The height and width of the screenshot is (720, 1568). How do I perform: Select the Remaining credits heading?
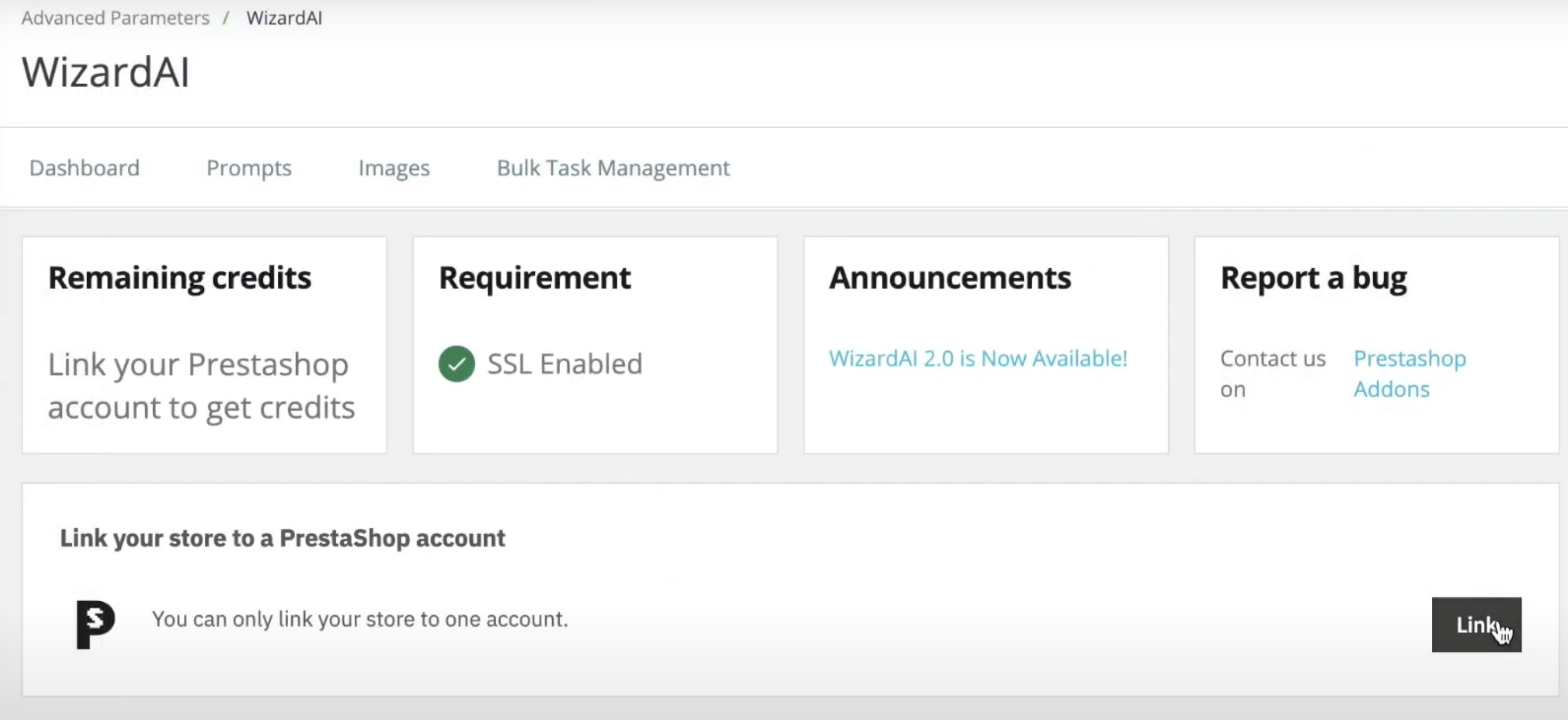point(180,278)
